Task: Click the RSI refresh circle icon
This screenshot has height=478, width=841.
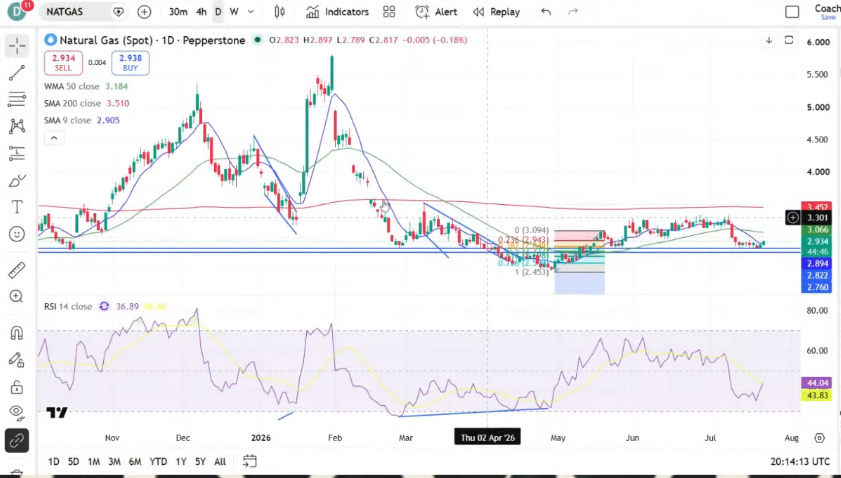Action: [x=105, y=306]
